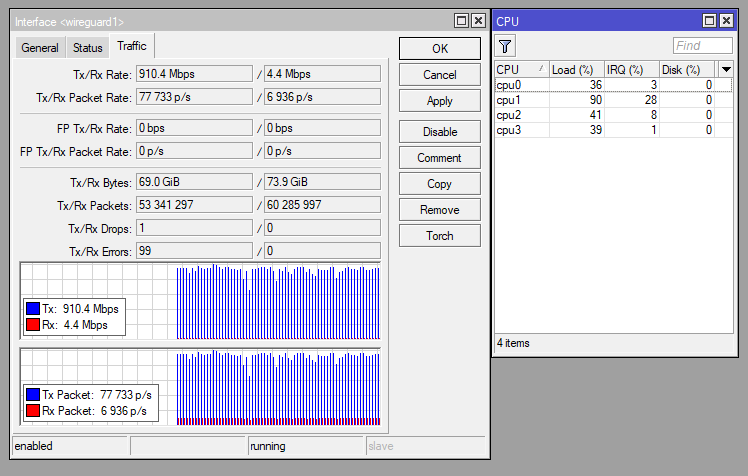Add a Comment to the interface

coord(439,158)
